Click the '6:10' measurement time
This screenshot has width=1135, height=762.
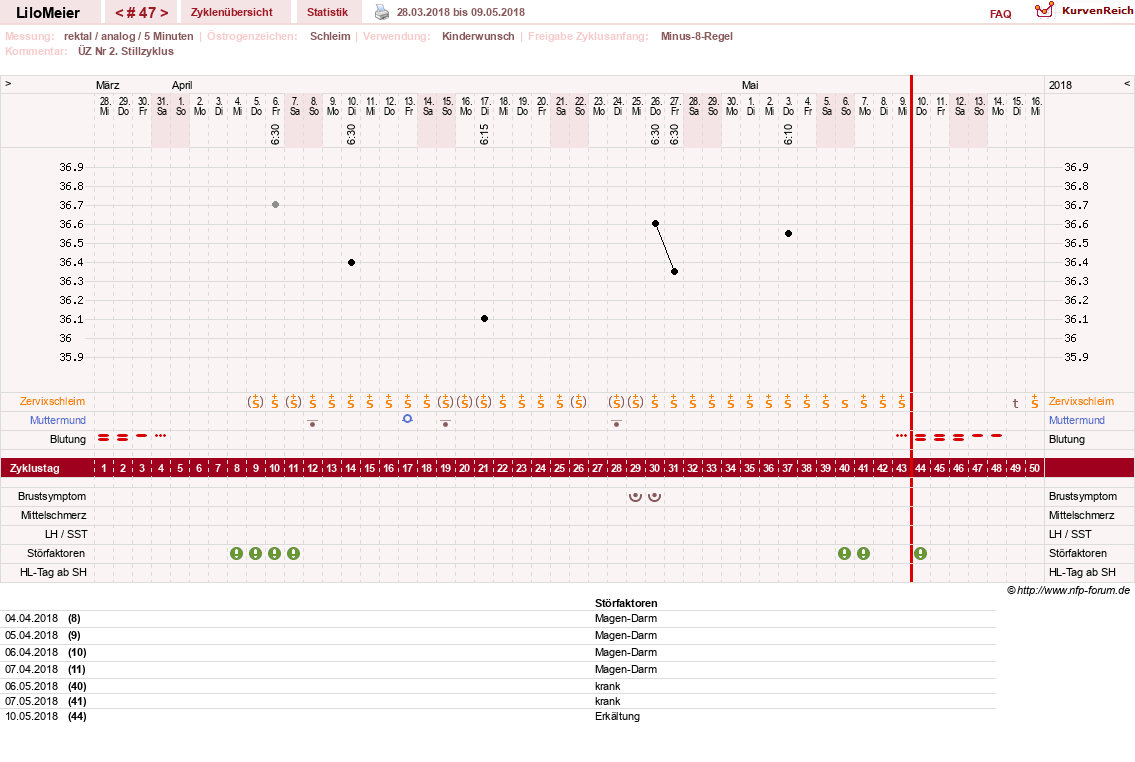click(x=788, y=134)
